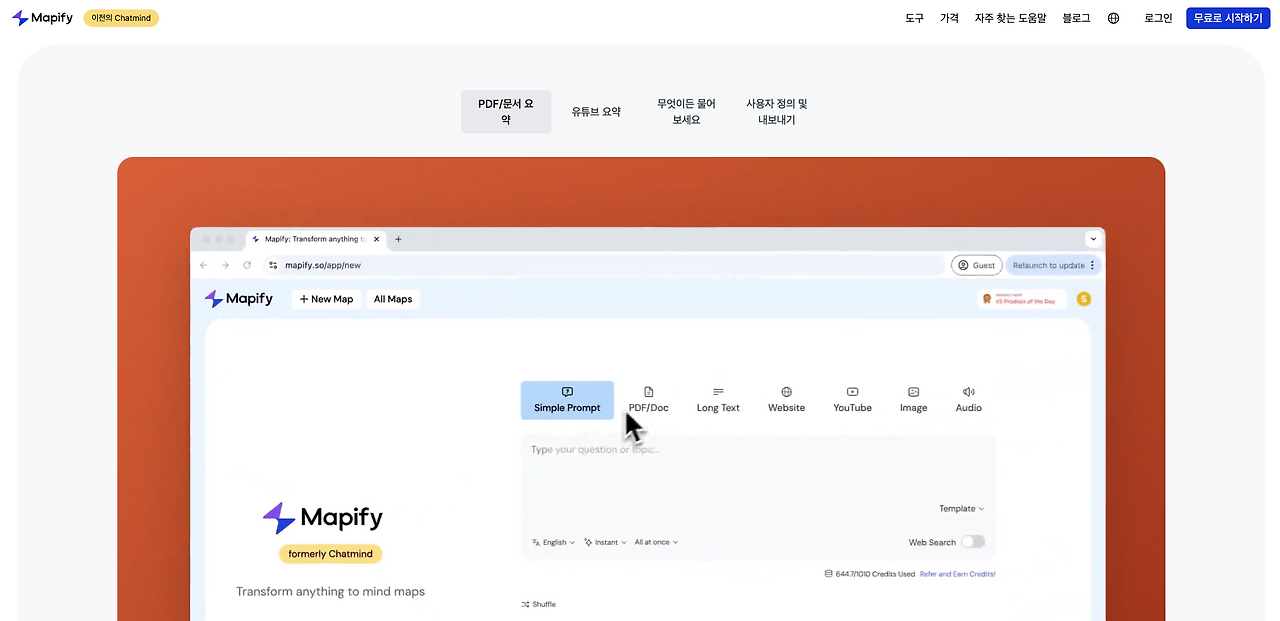Toggle the Web Search switch
This screenshot has height=621, width=1280.
[x=973, y=542]
